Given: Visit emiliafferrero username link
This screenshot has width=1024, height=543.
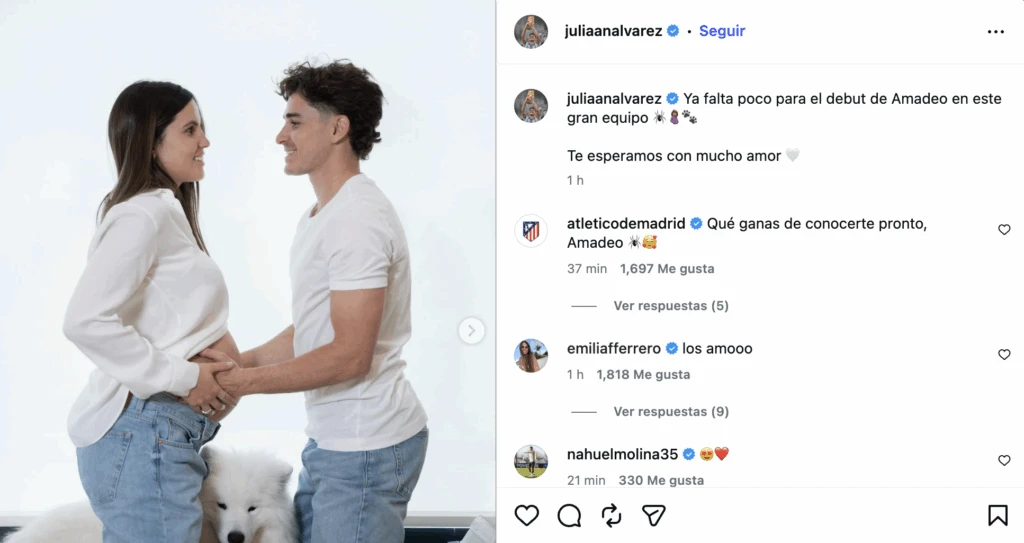Looking at the screenshot, I should pyautogui.click(x=614, y=349).
